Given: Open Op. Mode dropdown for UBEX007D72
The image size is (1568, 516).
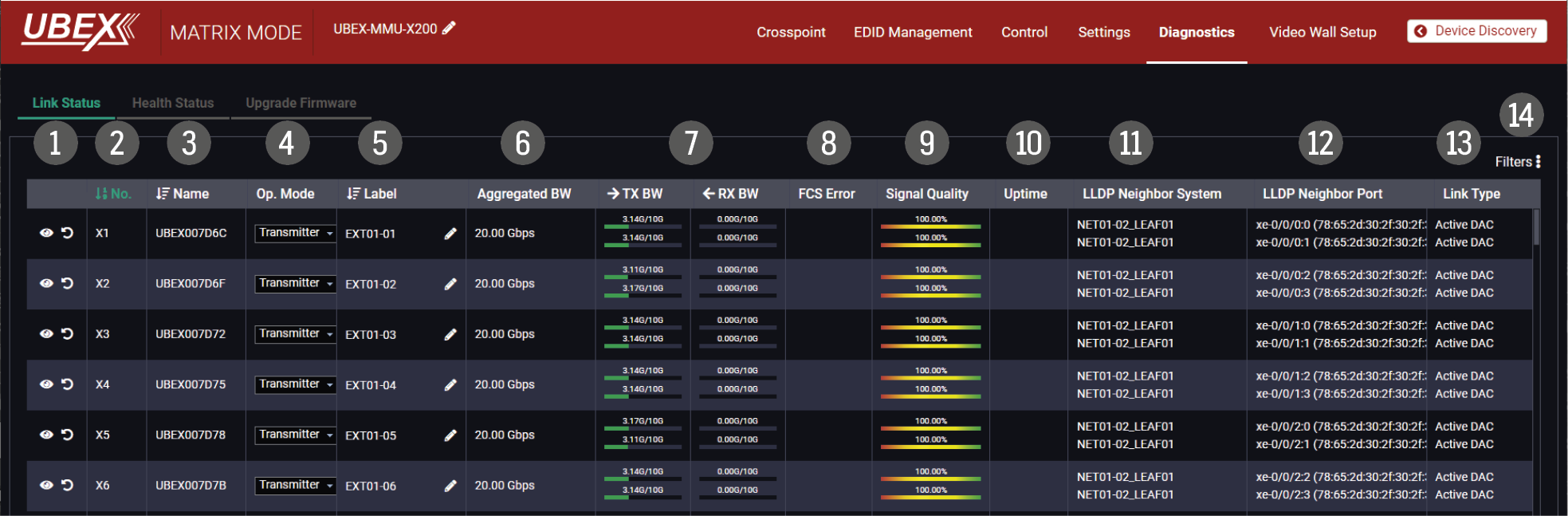Looking at the screenshot, I should pyautogui.click(x=296, y=333).
